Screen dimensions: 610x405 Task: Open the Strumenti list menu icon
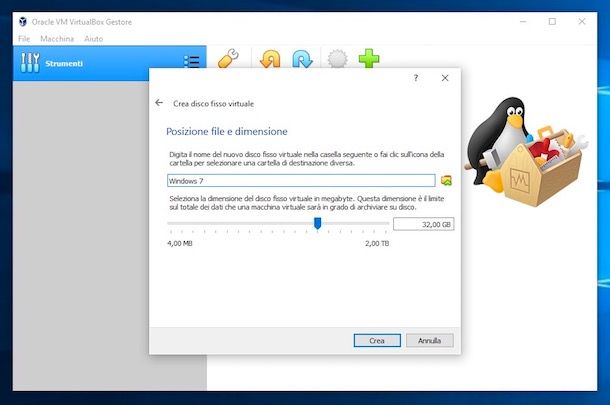[191, 62]
